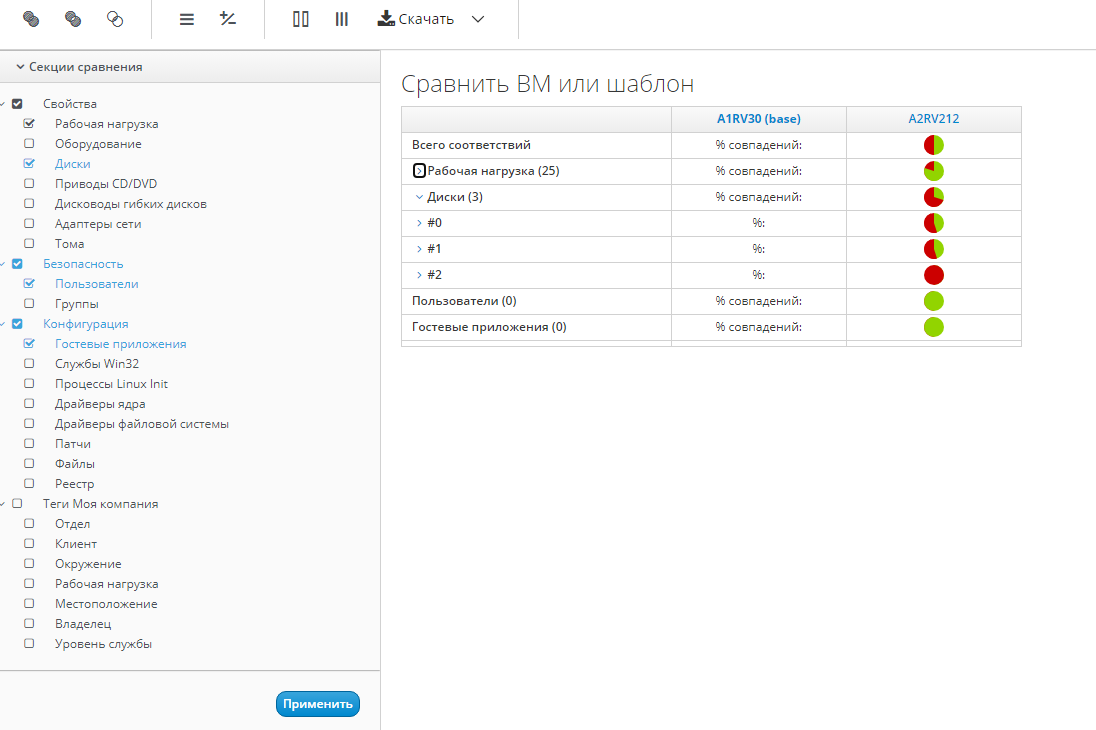The height and width of the screenshot is (730, 1096).
Task: Expand disk #1 row details
Action: (x=419, y=249)
